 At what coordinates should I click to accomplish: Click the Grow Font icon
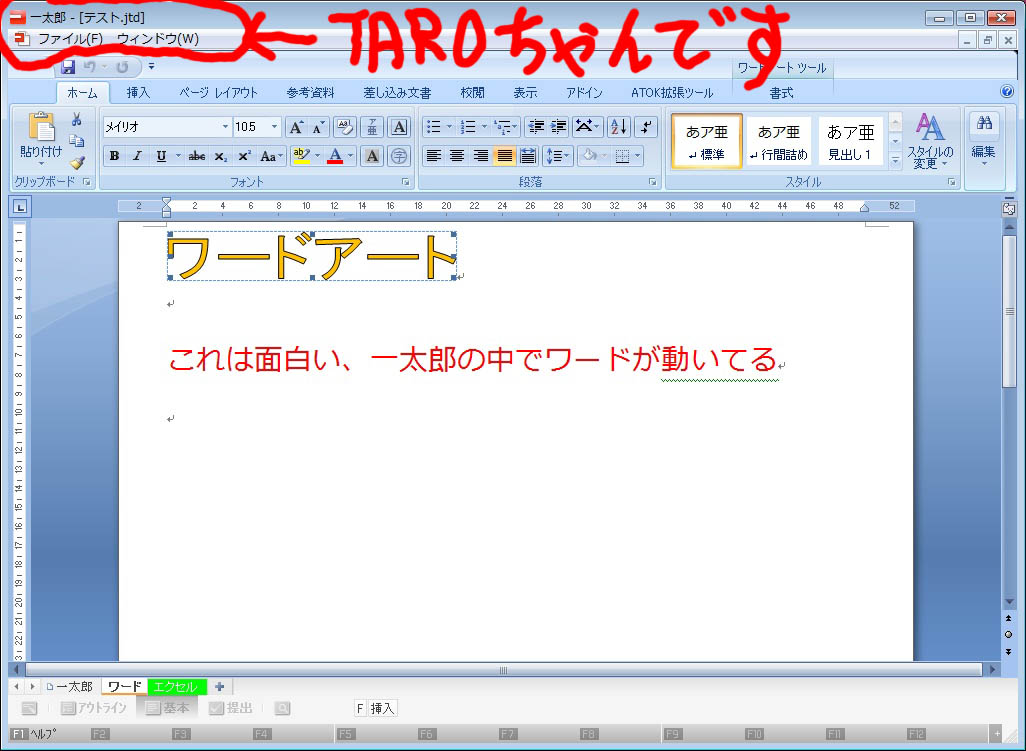[x=296, y=127]
